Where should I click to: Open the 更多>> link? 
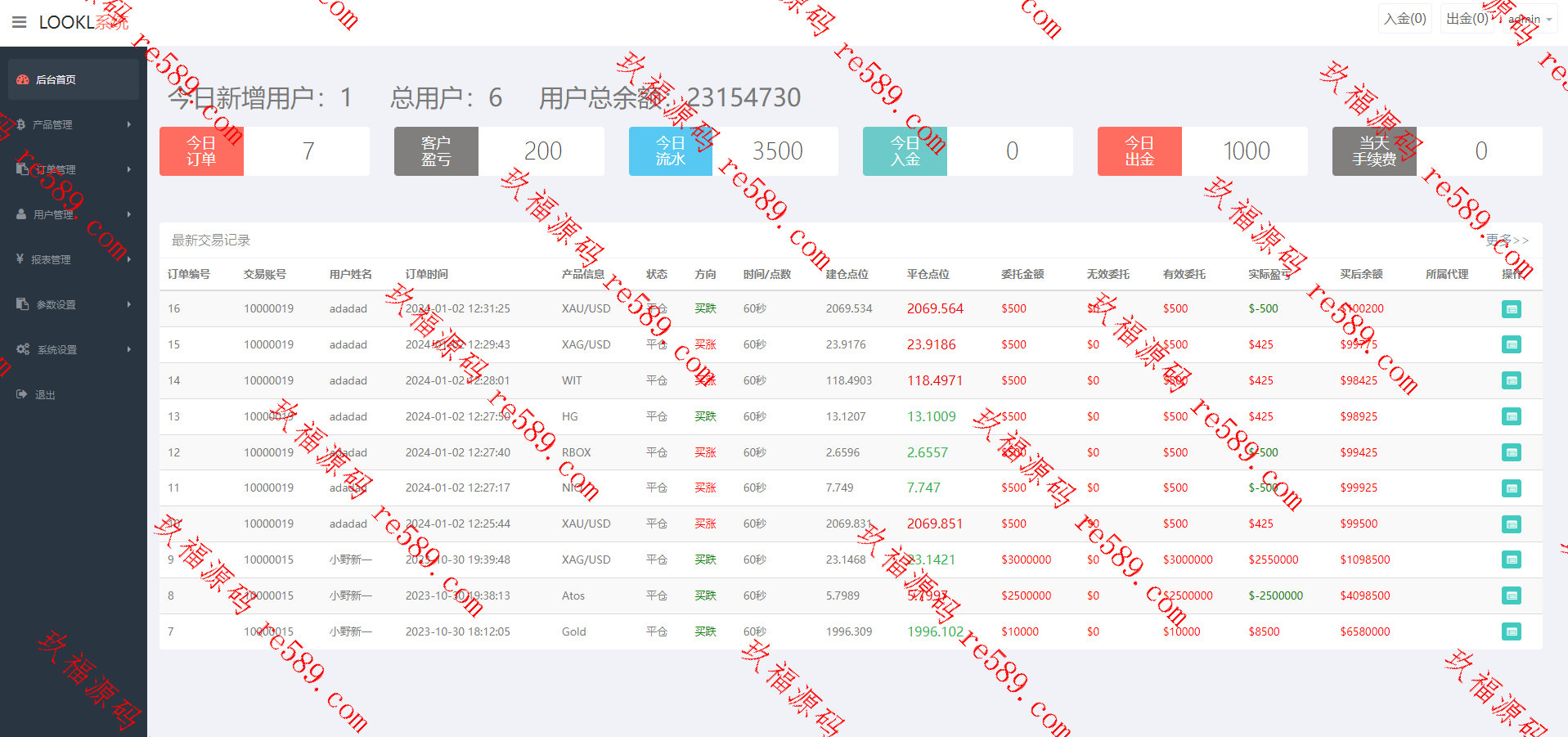click(1507, 240)
